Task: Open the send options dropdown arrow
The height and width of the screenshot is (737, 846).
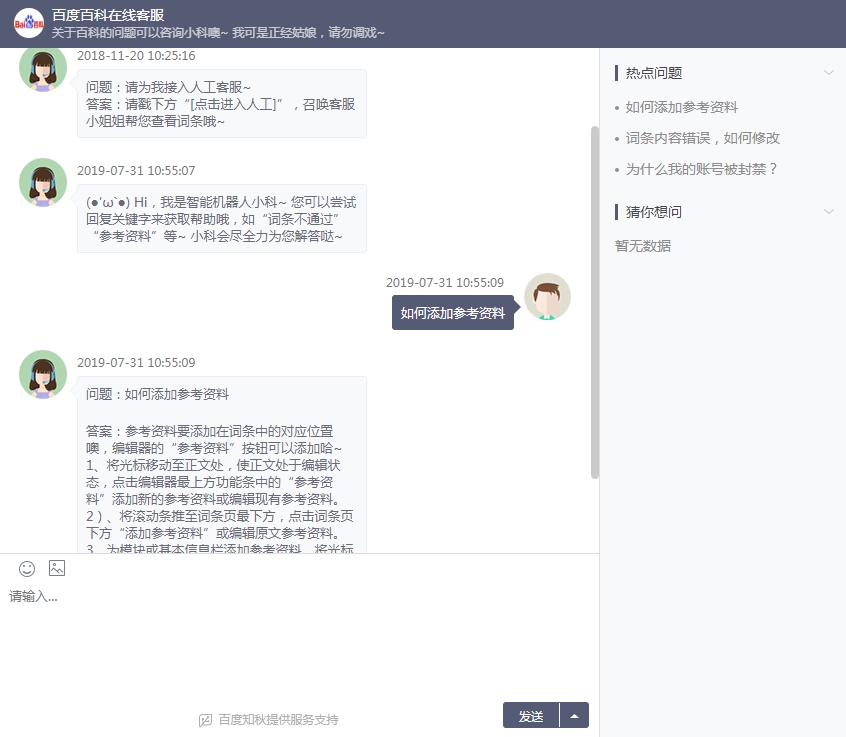Action: point(575,716)
